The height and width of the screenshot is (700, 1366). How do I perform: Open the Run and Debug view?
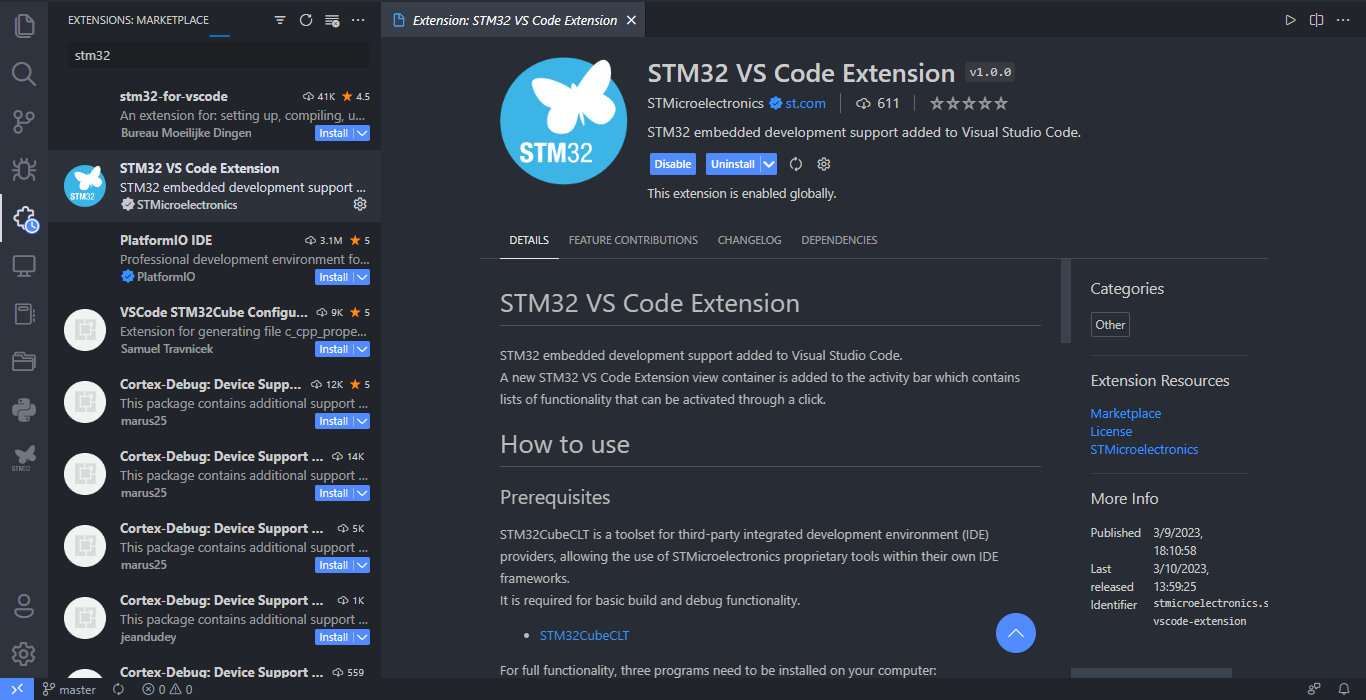pos(24,170)
